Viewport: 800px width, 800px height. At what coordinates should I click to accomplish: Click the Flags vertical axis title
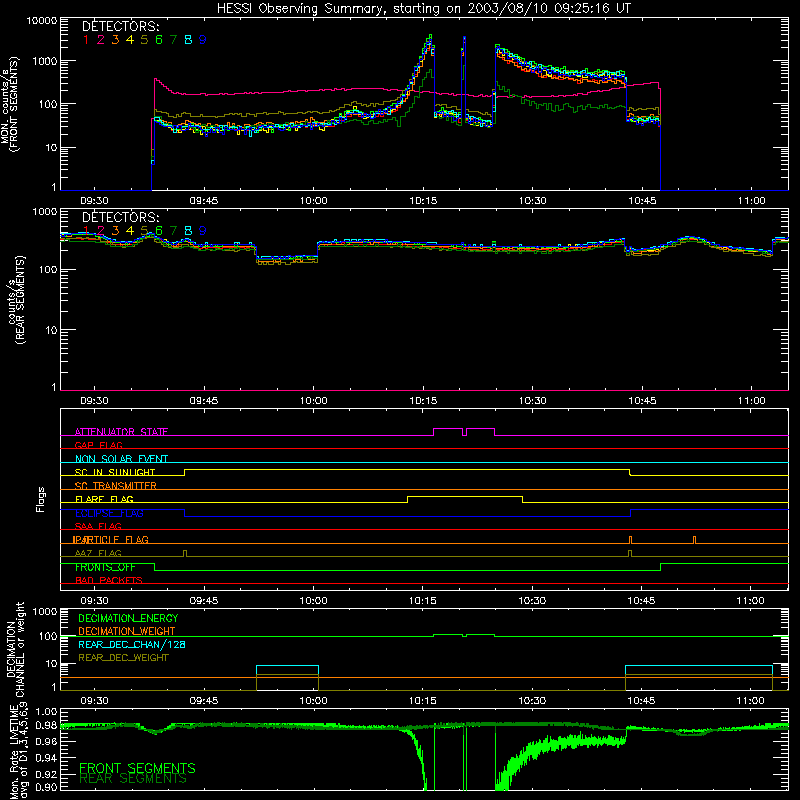(41, 499)
